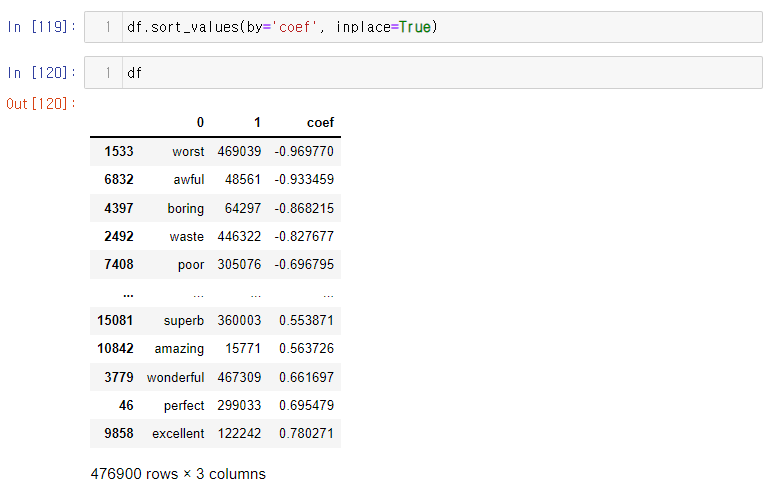The image size is (771, 490).
Task: Select cell with word poor
Action: click(x=191, y=264)
